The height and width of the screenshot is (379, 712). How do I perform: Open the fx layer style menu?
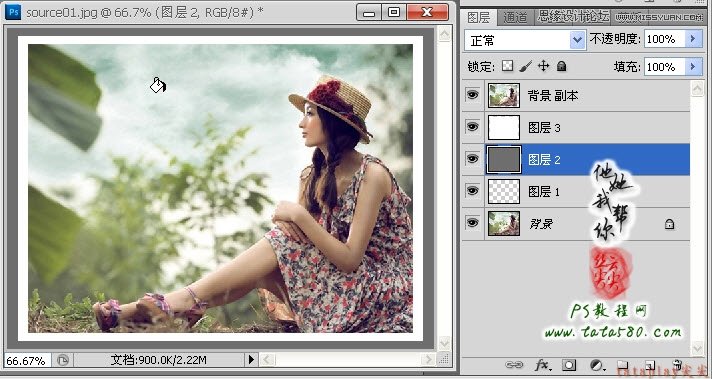tap(542, 364)
